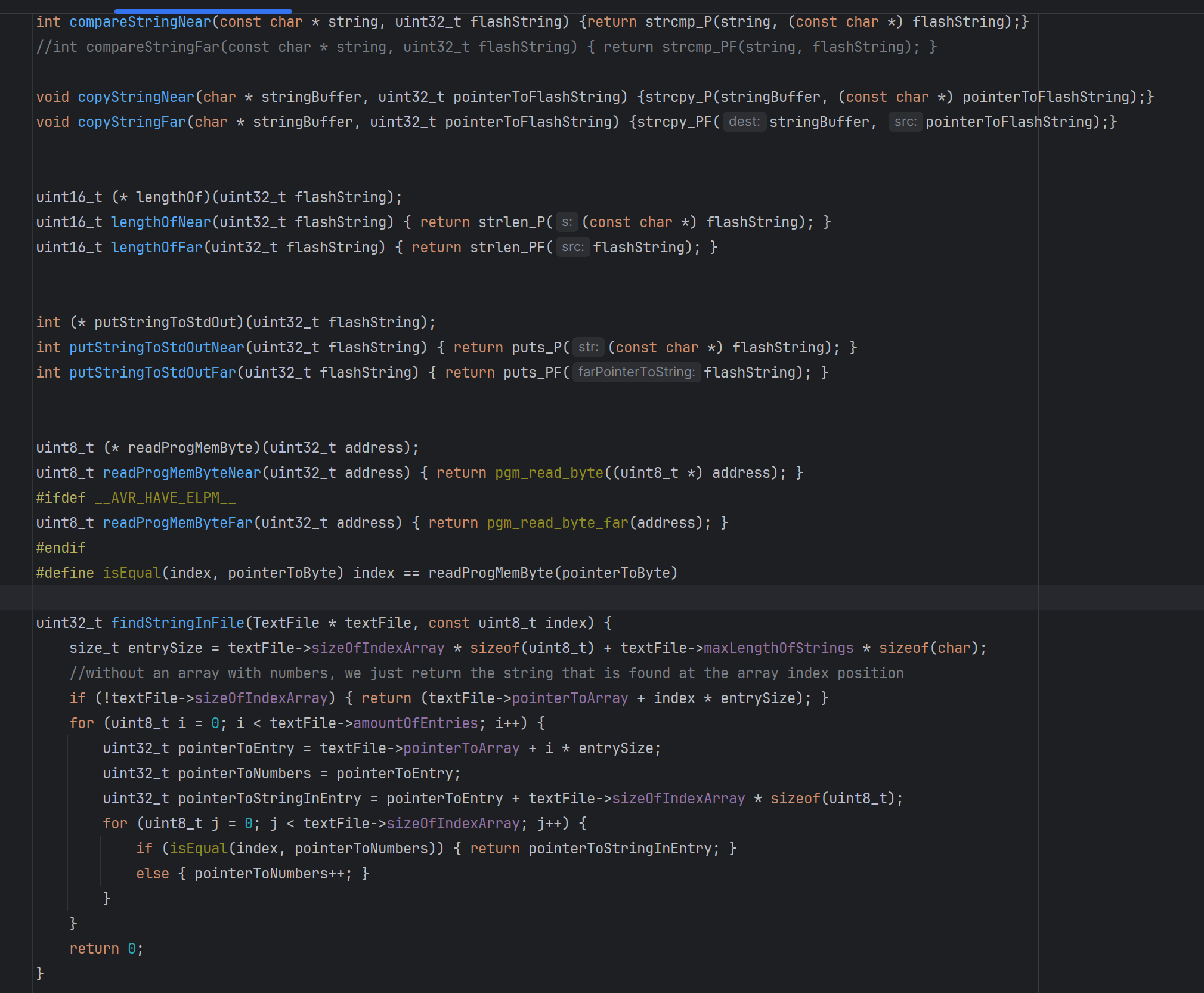Click the pgm_read_byte_far macro call
1204x993 pixels.
click(x=558, y=523)
